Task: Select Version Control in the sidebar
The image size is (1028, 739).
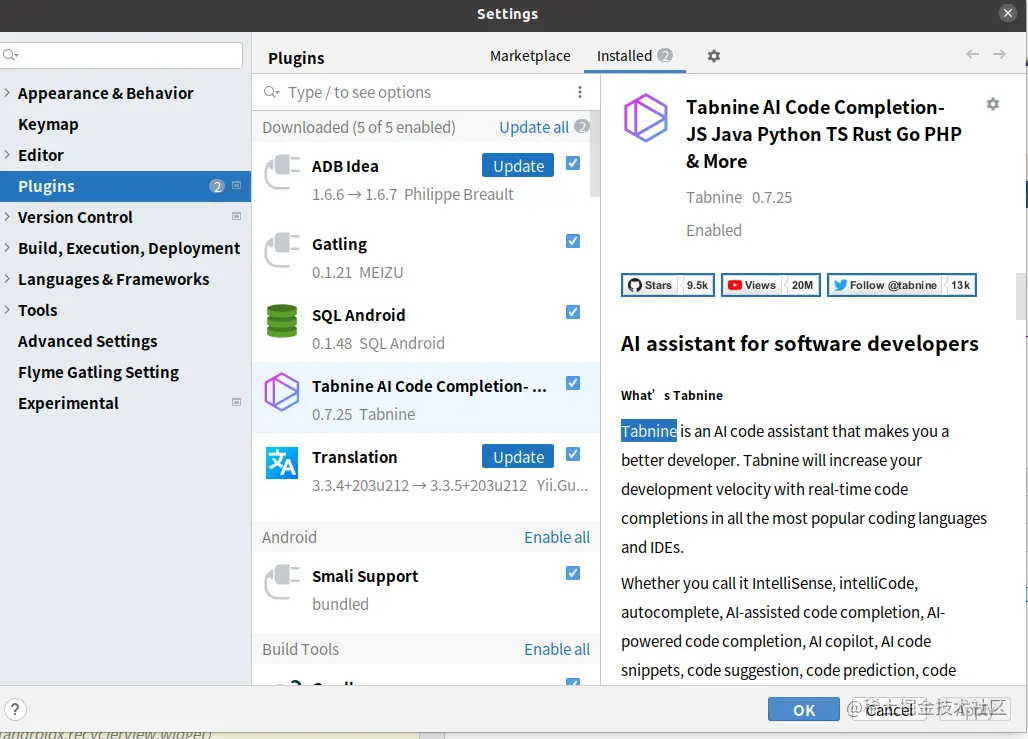Action: pyautogui.click(x=75, y=217)
